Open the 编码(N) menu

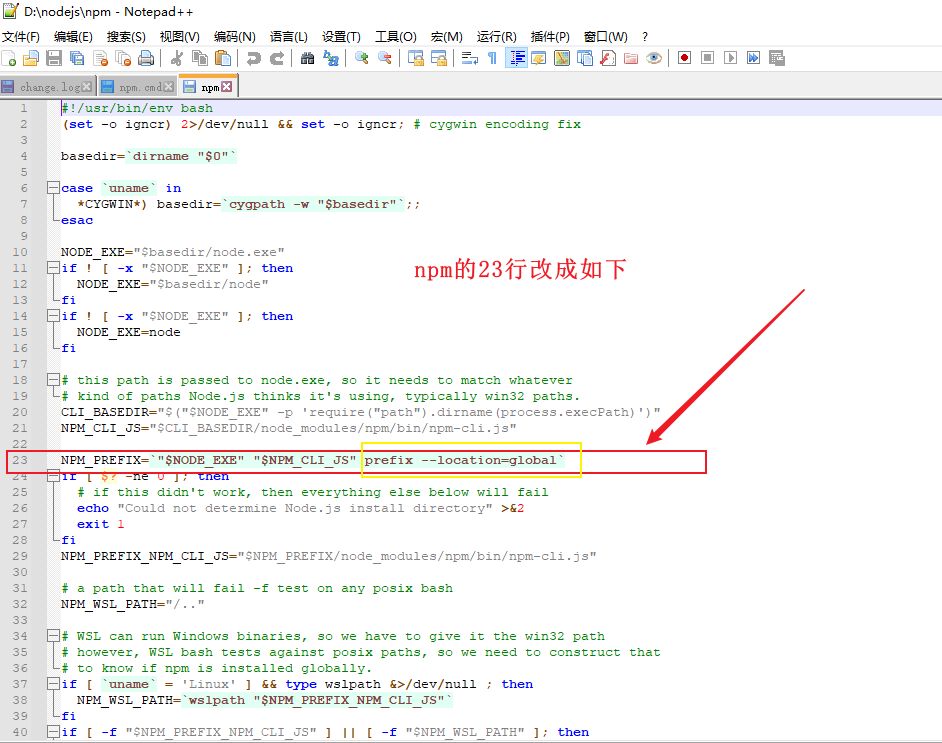click(x=235, y=37)
